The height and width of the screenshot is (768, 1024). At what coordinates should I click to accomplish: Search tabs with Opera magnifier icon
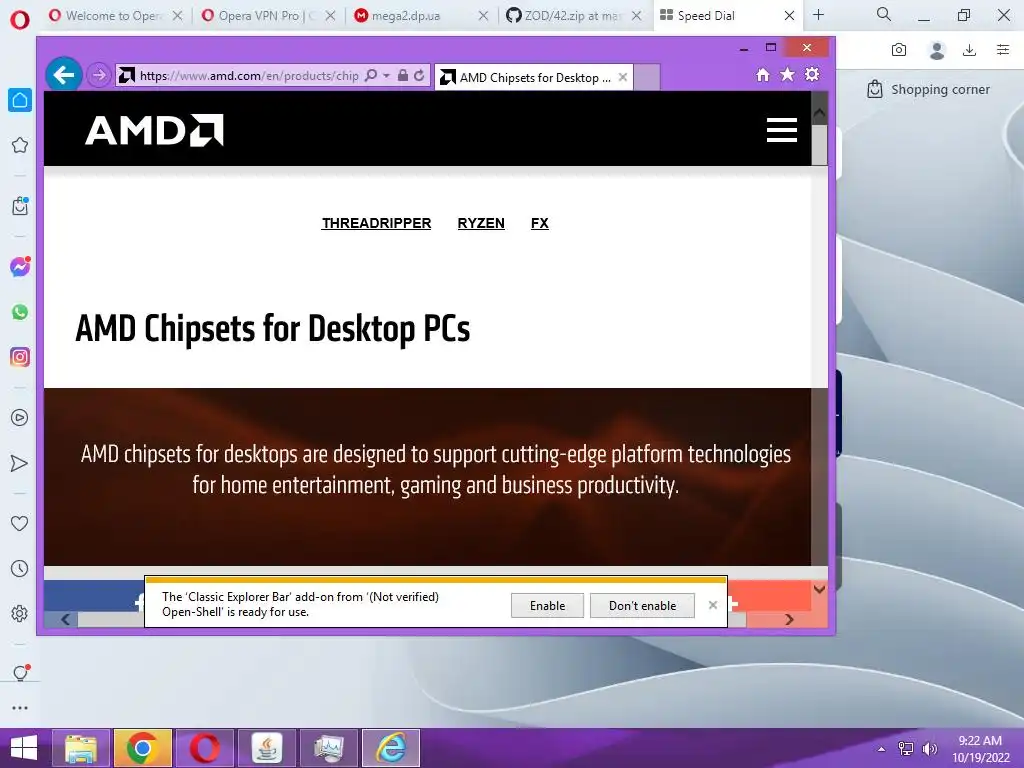pyautogui.click(x=884, y=14)
